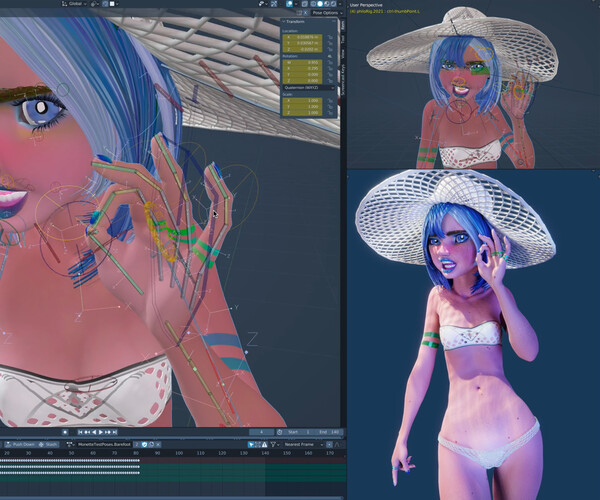Image resolution: width=600 pixels, height=500 pixels.
Task: Jump to timeline end frame
Action: 114,432
